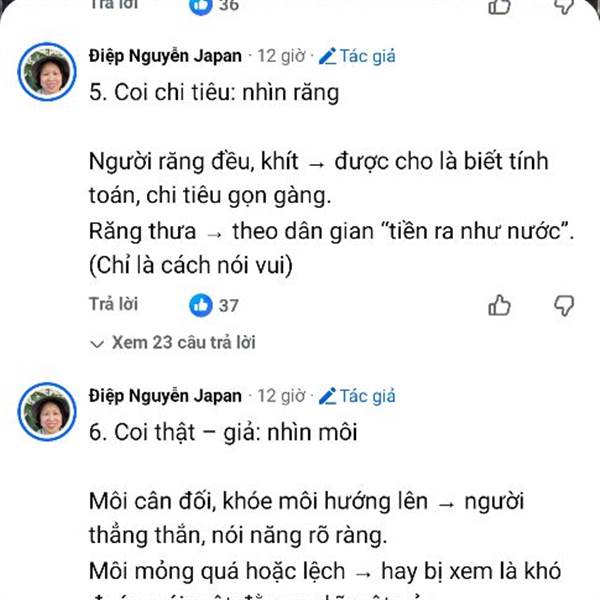Viewport: 600px width, 600px height.
Task: Click the blue like reaction icon beside 36
Action: 202,5
